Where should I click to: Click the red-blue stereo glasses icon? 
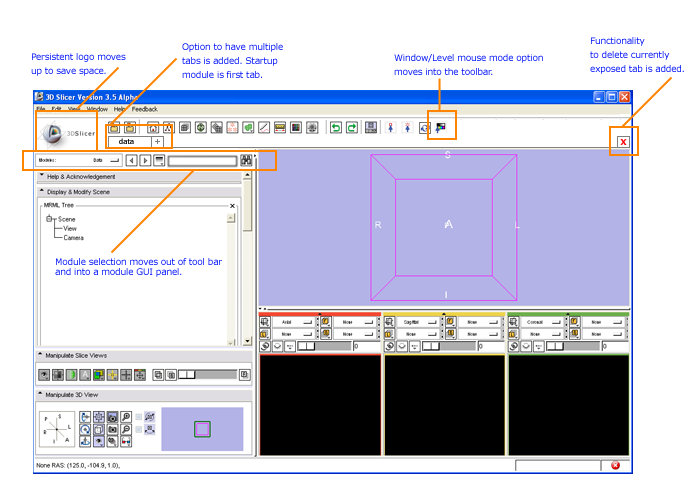pyautogui.click(x=126, y=441)
